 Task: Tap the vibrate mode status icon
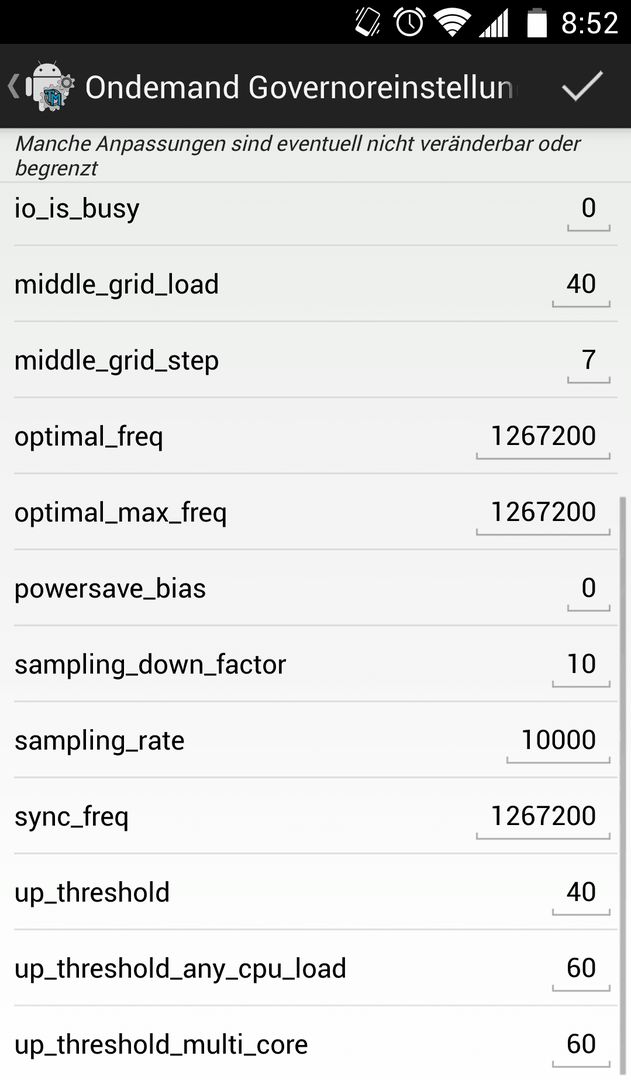368,23
